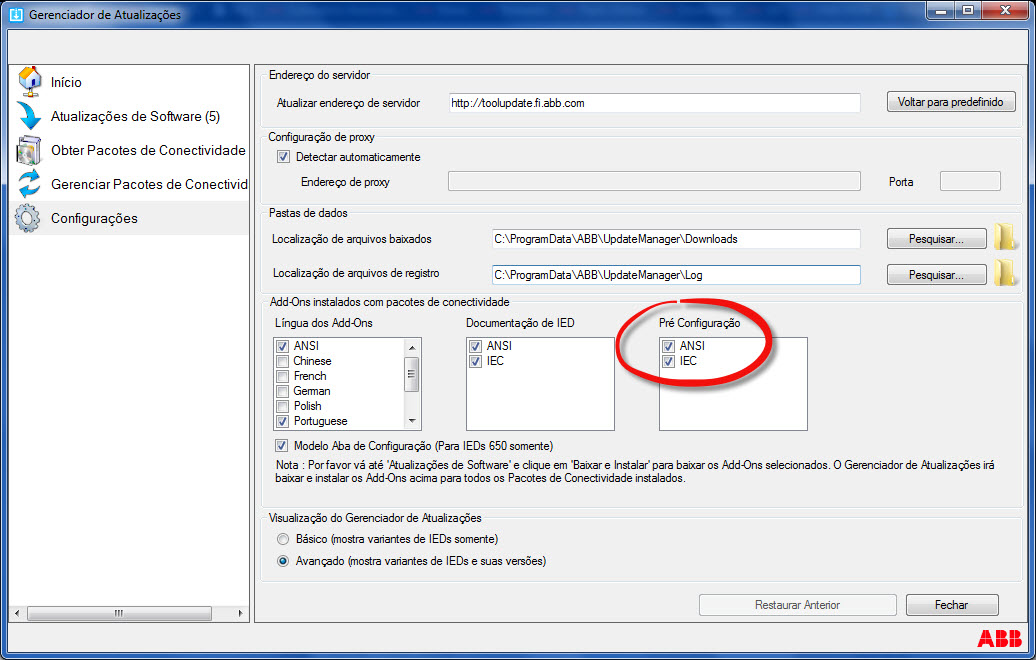Click the Início home icon
Screen dimensions: 1036x660
[x=29, y=81]
